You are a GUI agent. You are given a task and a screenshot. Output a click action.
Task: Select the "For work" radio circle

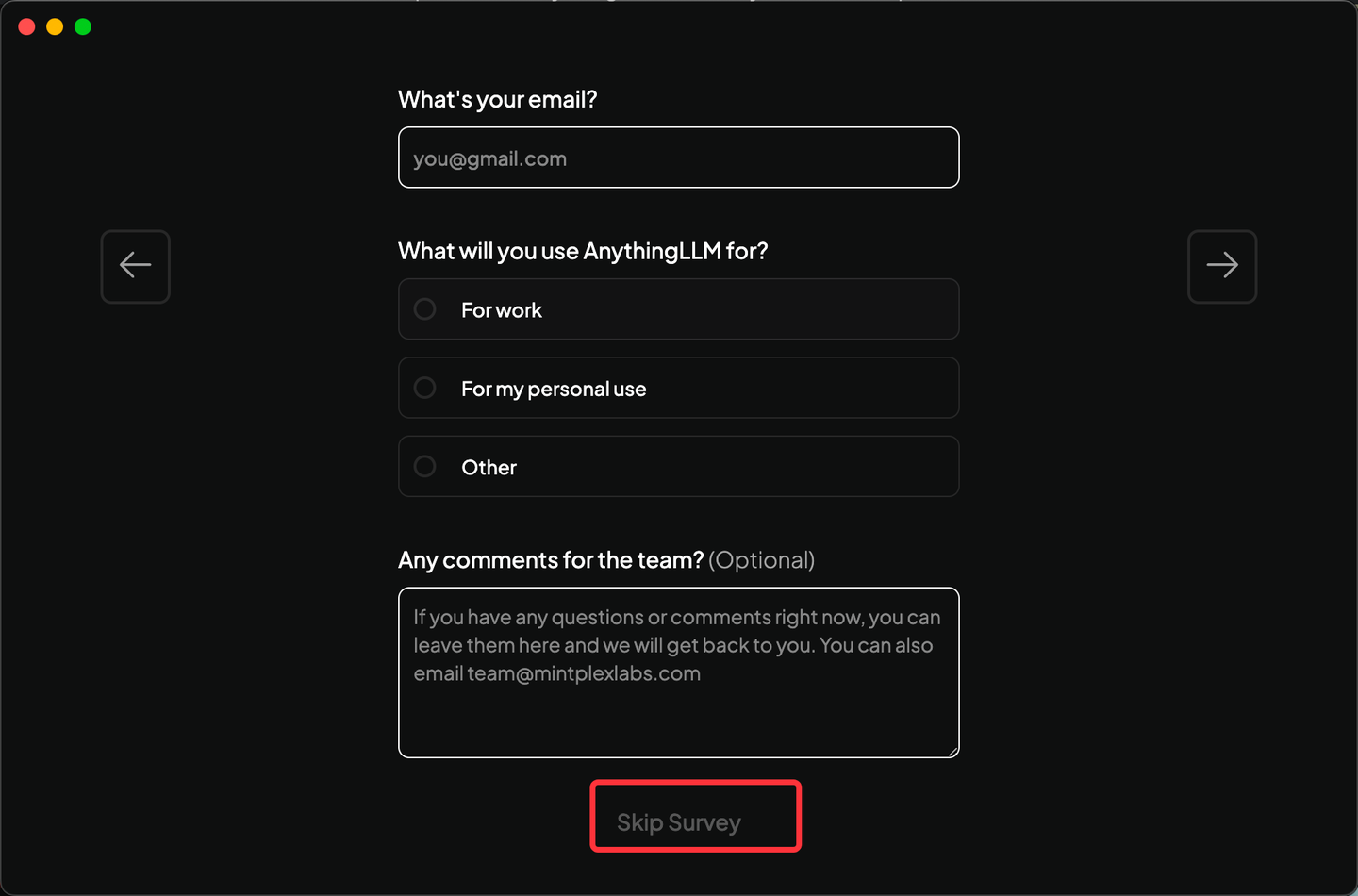click(x=425, y=309)
